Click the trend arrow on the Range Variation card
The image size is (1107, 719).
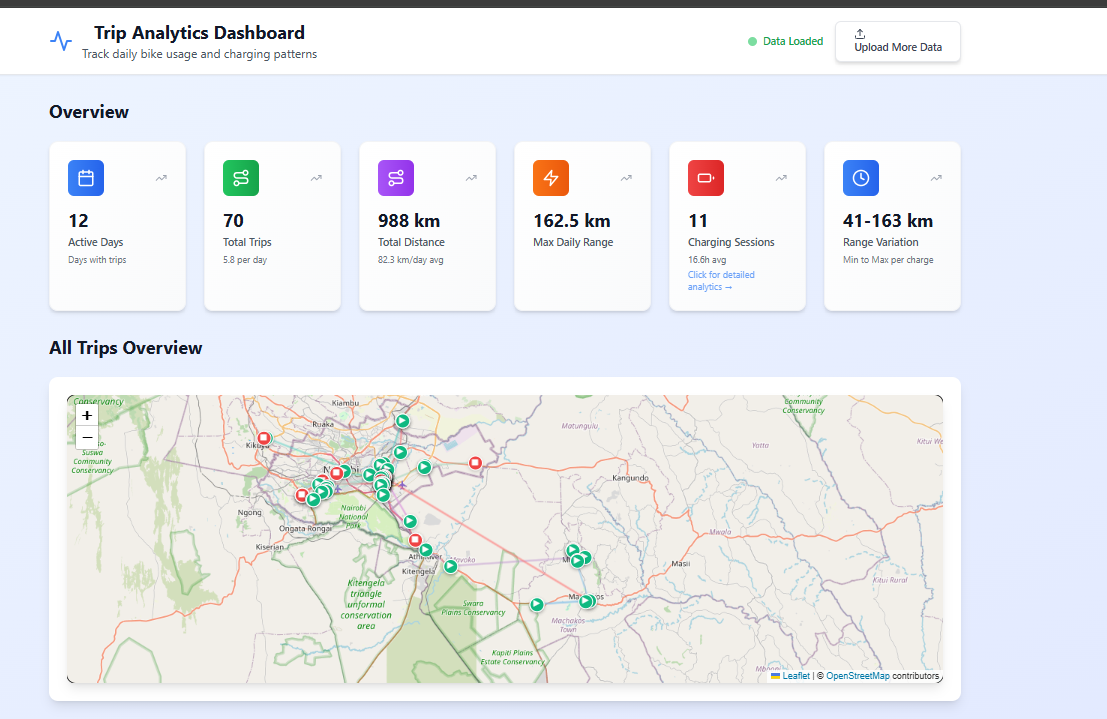coord(936,177)
